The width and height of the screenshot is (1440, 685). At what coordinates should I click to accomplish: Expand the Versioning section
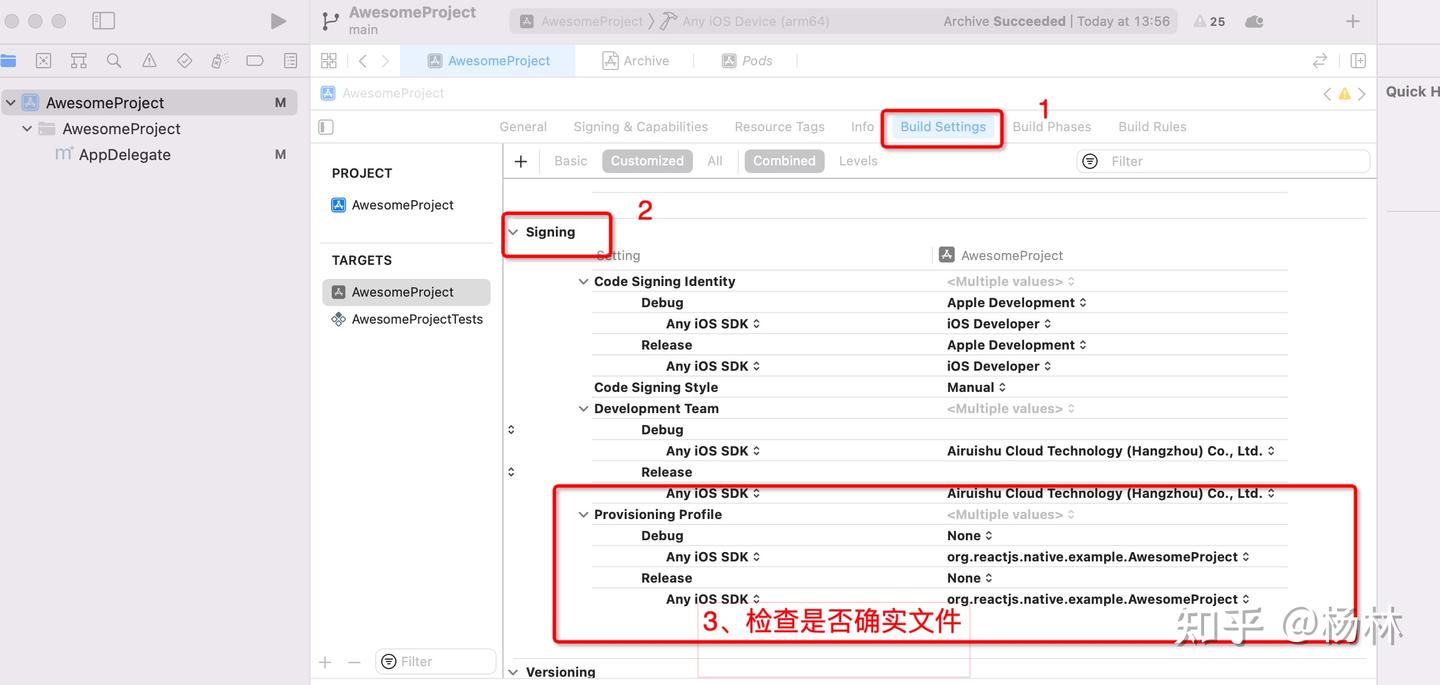click(513, 672)
